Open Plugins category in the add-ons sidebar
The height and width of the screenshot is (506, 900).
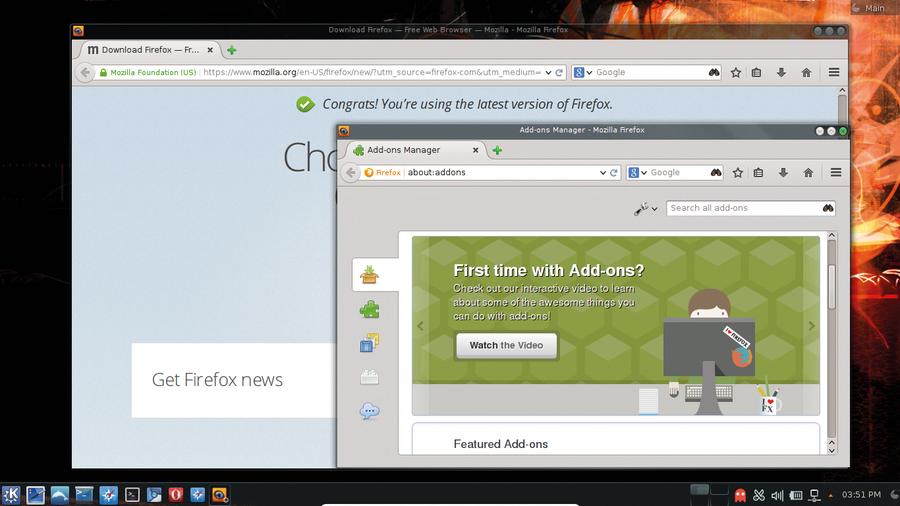369,377
